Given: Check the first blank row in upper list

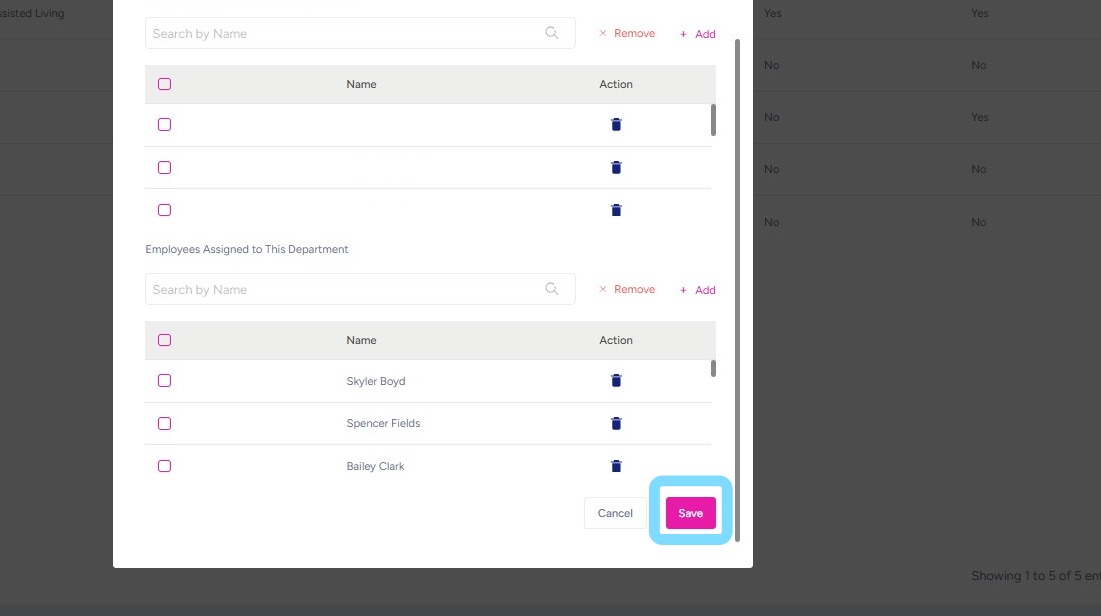Looking at the screenshot, I should tap(164, 124).
